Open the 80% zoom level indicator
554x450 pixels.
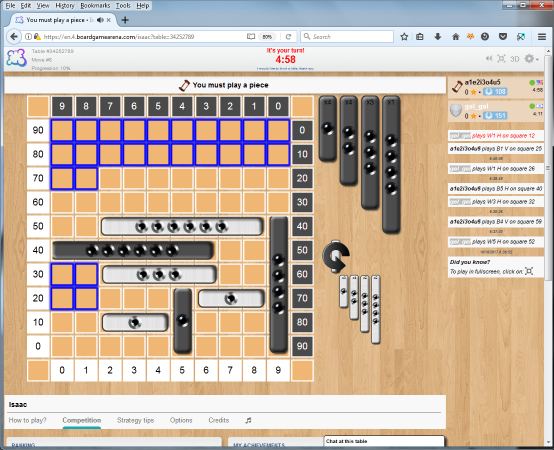pos(267,37)
